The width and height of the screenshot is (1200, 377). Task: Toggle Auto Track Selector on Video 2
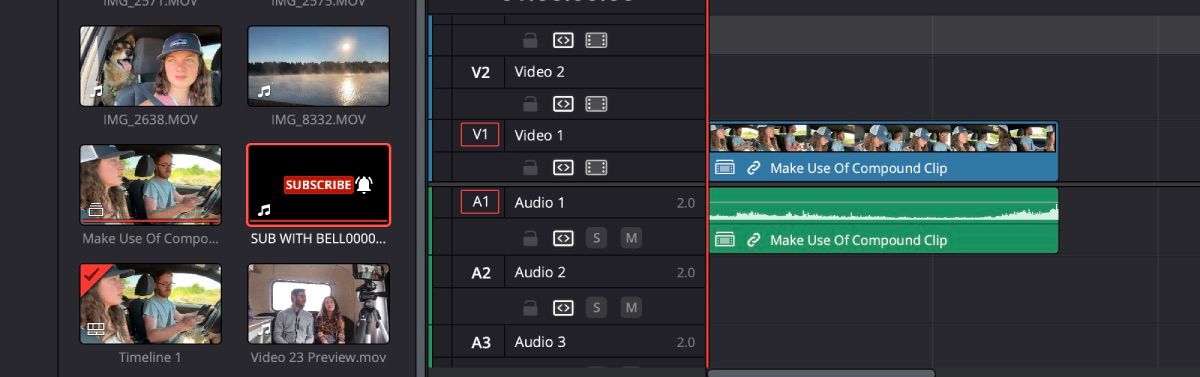click(x=563, y=104)
